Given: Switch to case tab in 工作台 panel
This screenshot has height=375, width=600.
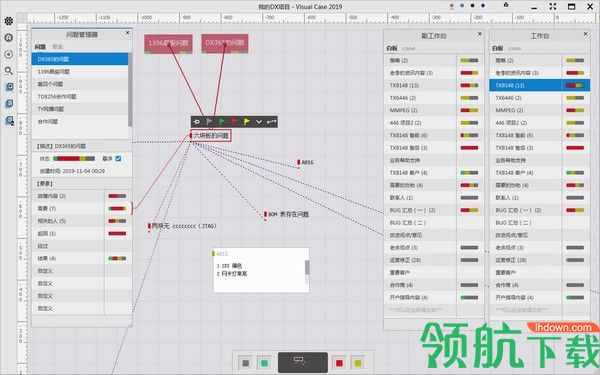Looking at the screenshot, I should click(x=514, y=48).
